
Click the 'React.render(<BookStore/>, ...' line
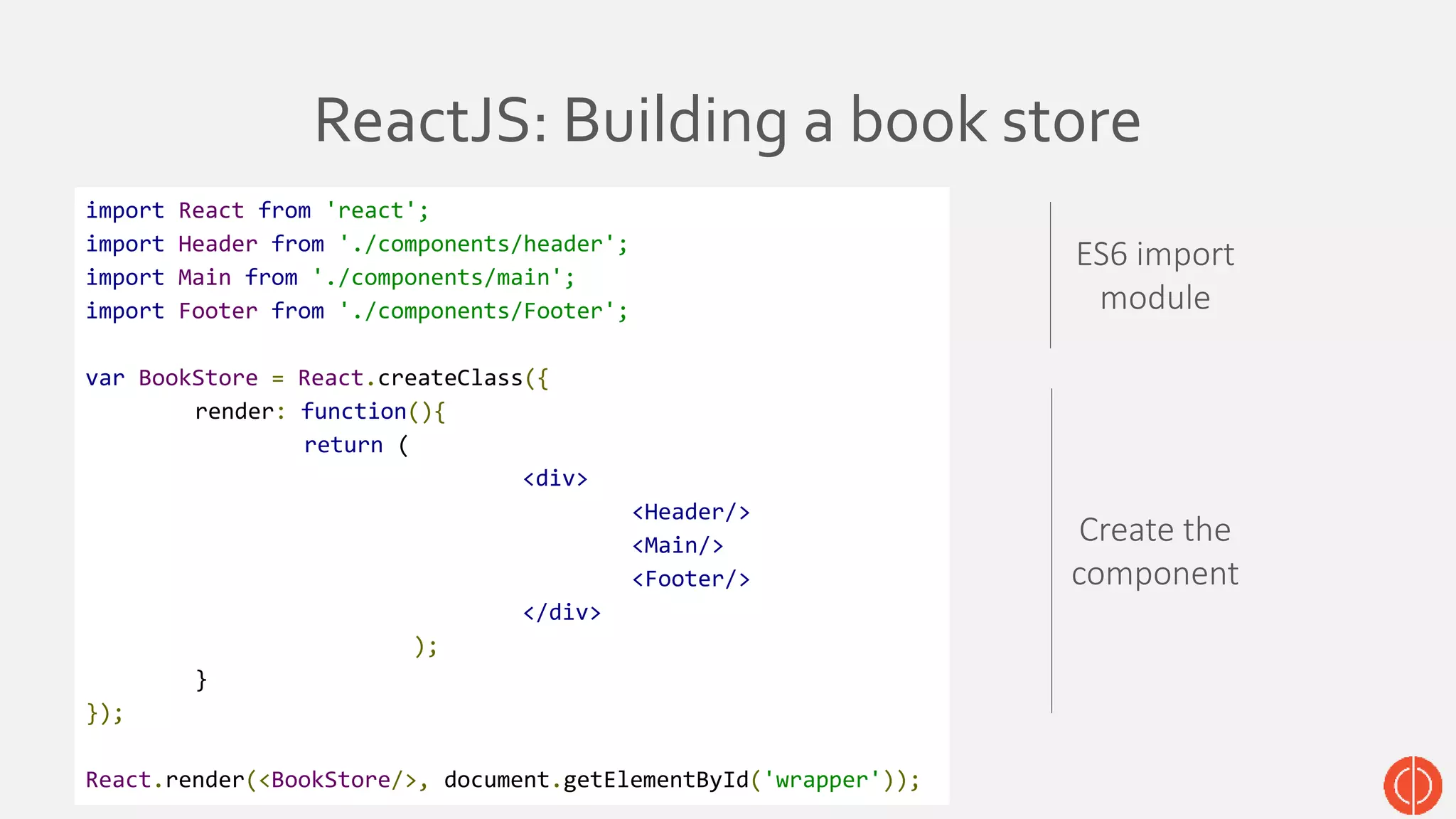point(503,780)
